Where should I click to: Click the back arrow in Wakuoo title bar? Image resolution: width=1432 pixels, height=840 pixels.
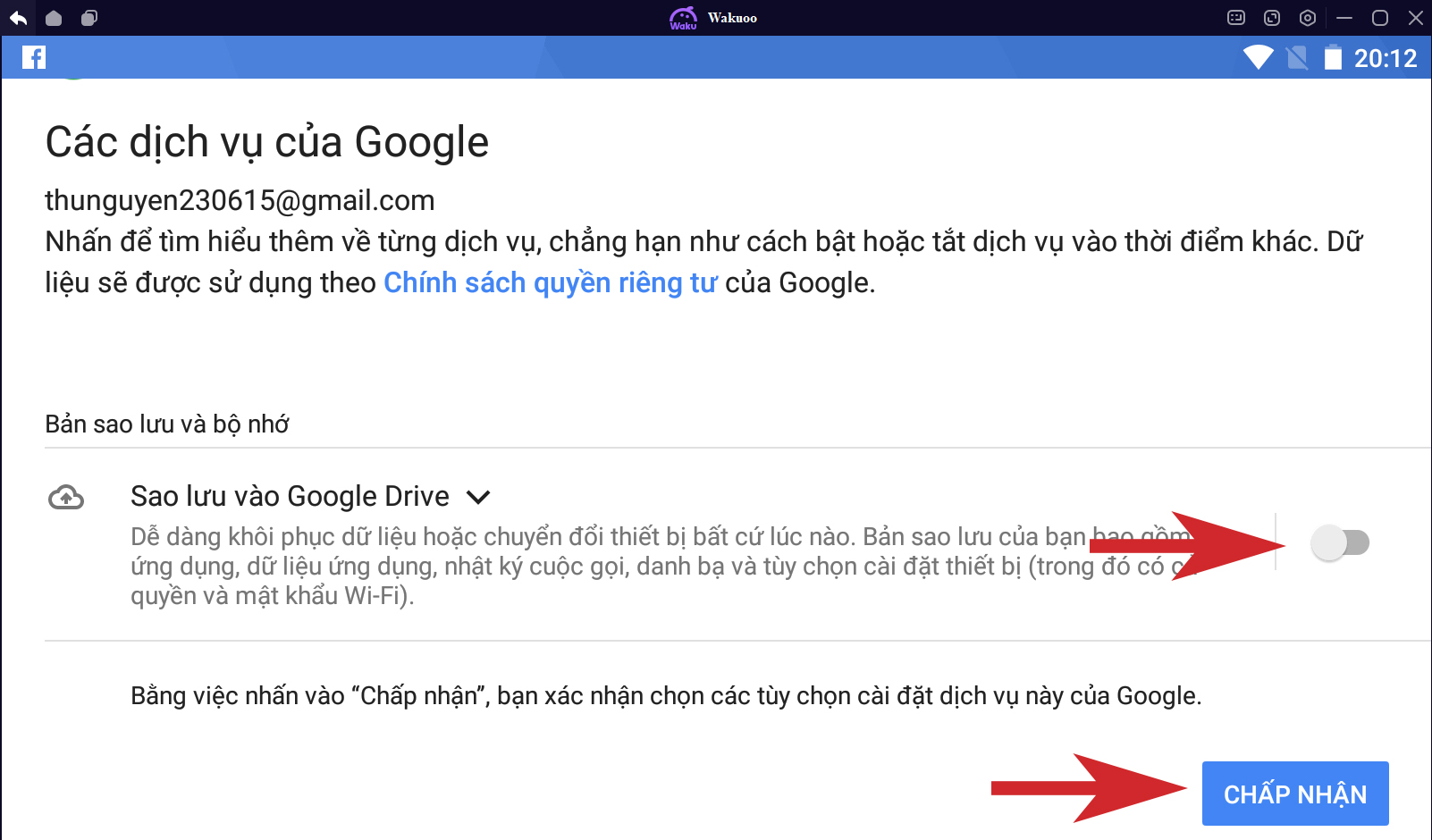point(18,18)
